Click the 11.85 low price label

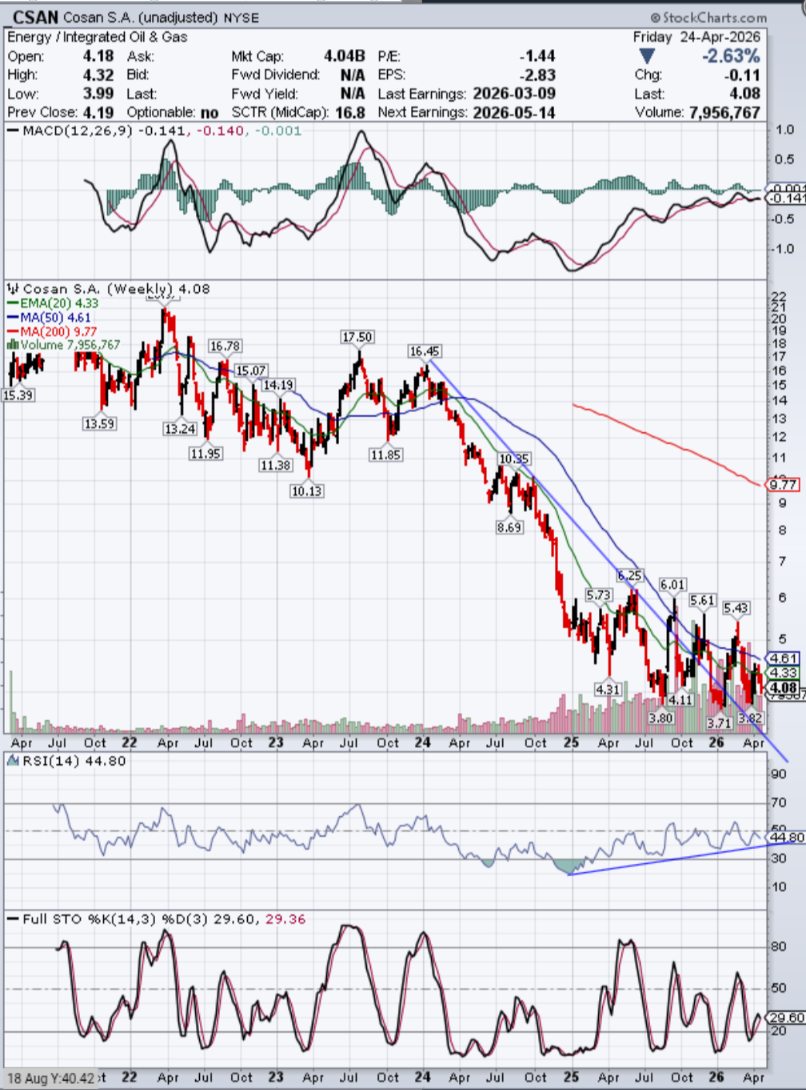(x=385, y=455)
